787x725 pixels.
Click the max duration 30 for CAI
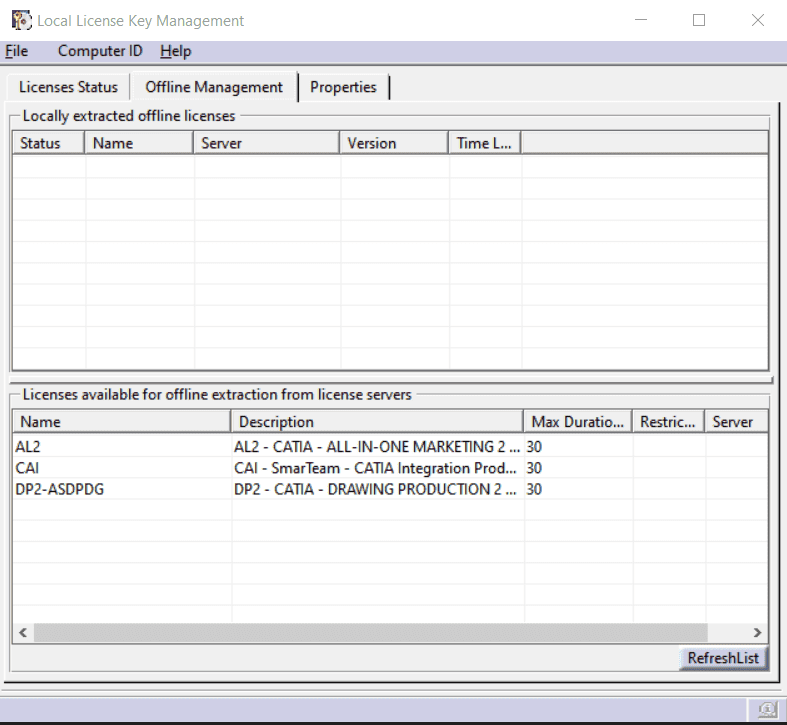pyautogui.click(x=534, y=468)
